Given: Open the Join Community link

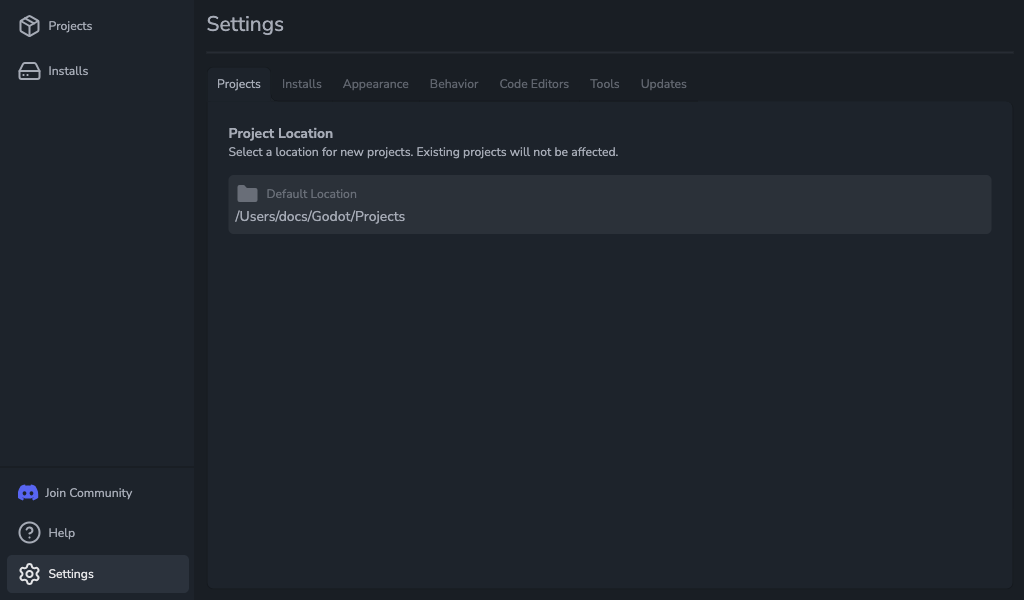Looking at the screenshot, I should click(x=88, y=493).
